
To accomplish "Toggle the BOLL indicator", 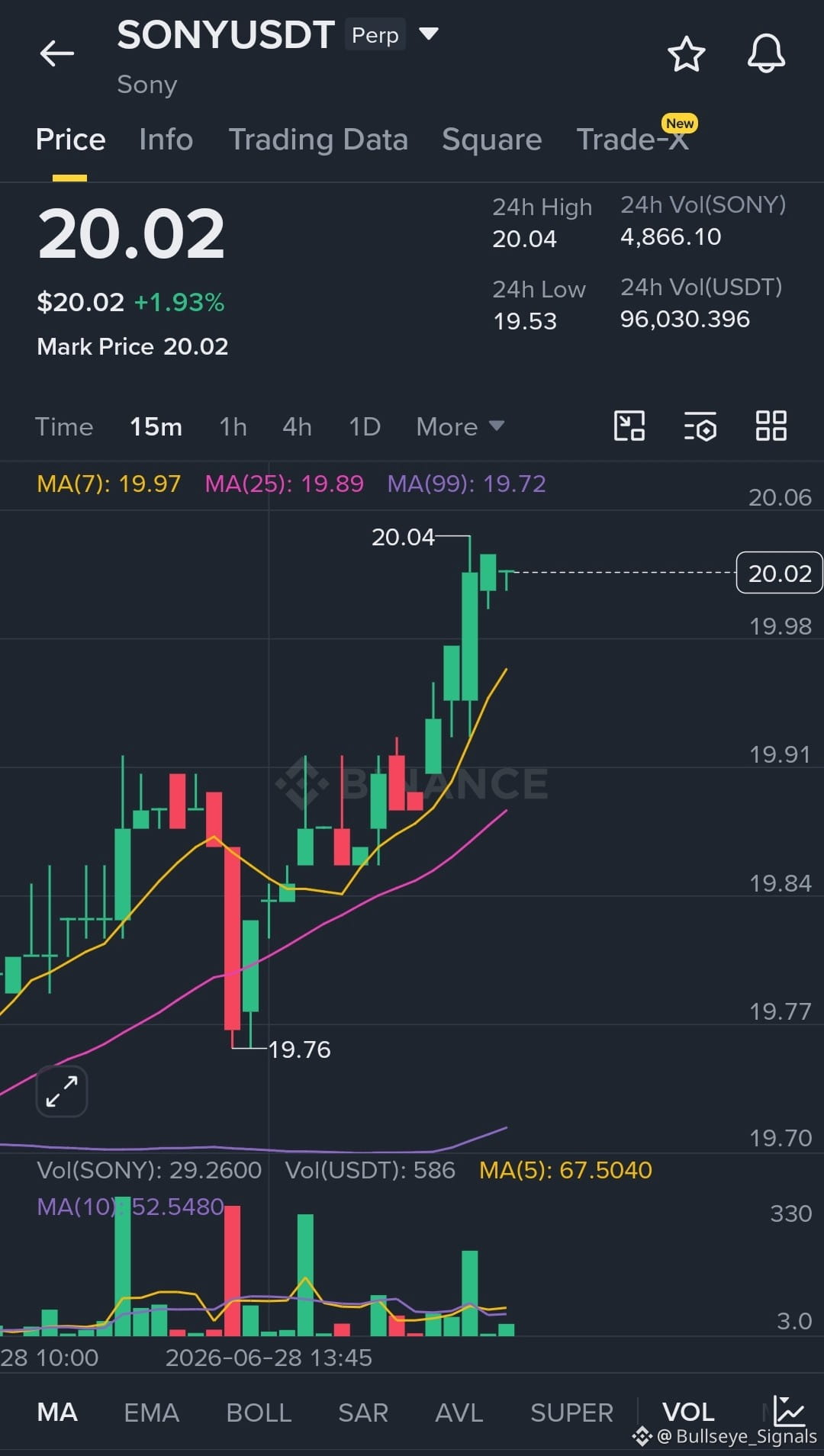I will coord(259,1413).
